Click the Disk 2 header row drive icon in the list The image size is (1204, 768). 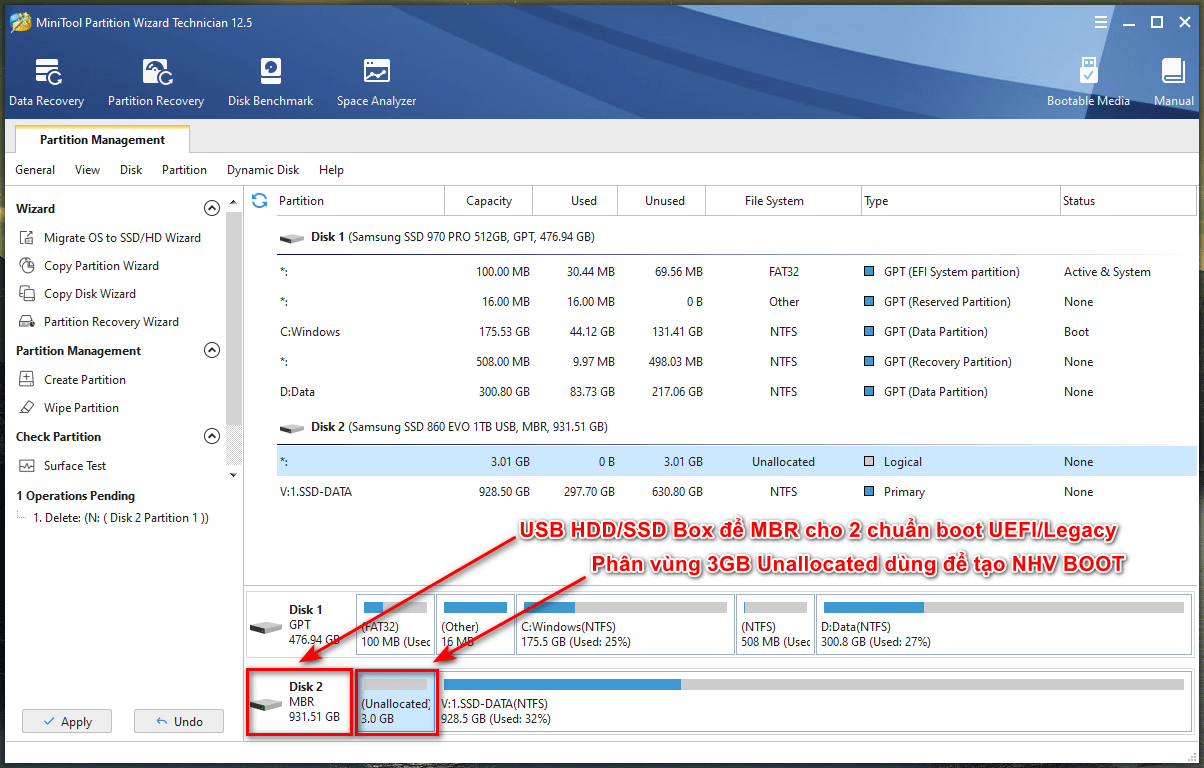(292, 427)
